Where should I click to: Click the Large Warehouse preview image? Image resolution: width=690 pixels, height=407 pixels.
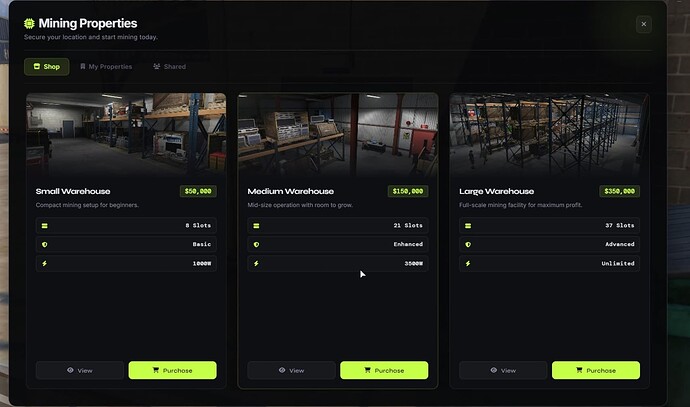[549, 135]
